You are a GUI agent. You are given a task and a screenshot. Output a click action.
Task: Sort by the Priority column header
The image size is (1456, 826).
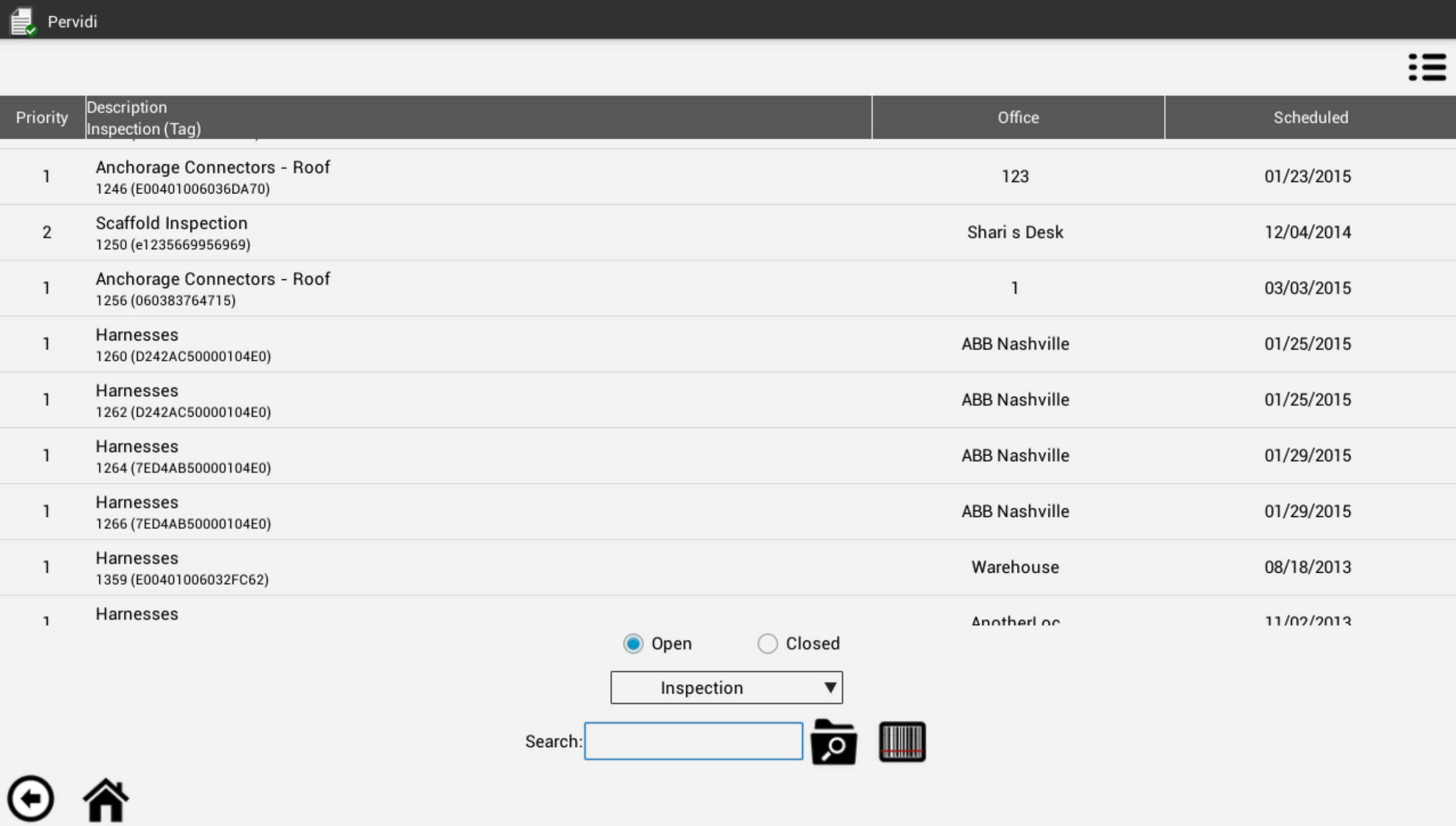tap(42, 117)
